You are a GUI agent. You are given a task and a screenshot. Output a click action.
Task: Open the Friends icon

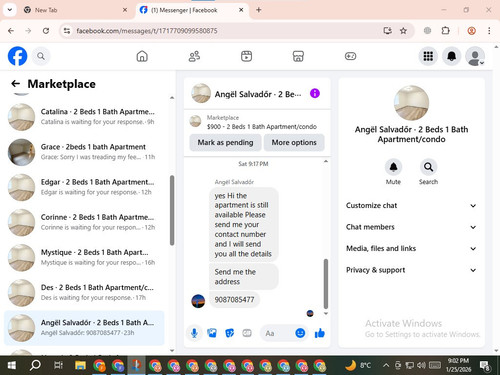click(x=194, y=56)
